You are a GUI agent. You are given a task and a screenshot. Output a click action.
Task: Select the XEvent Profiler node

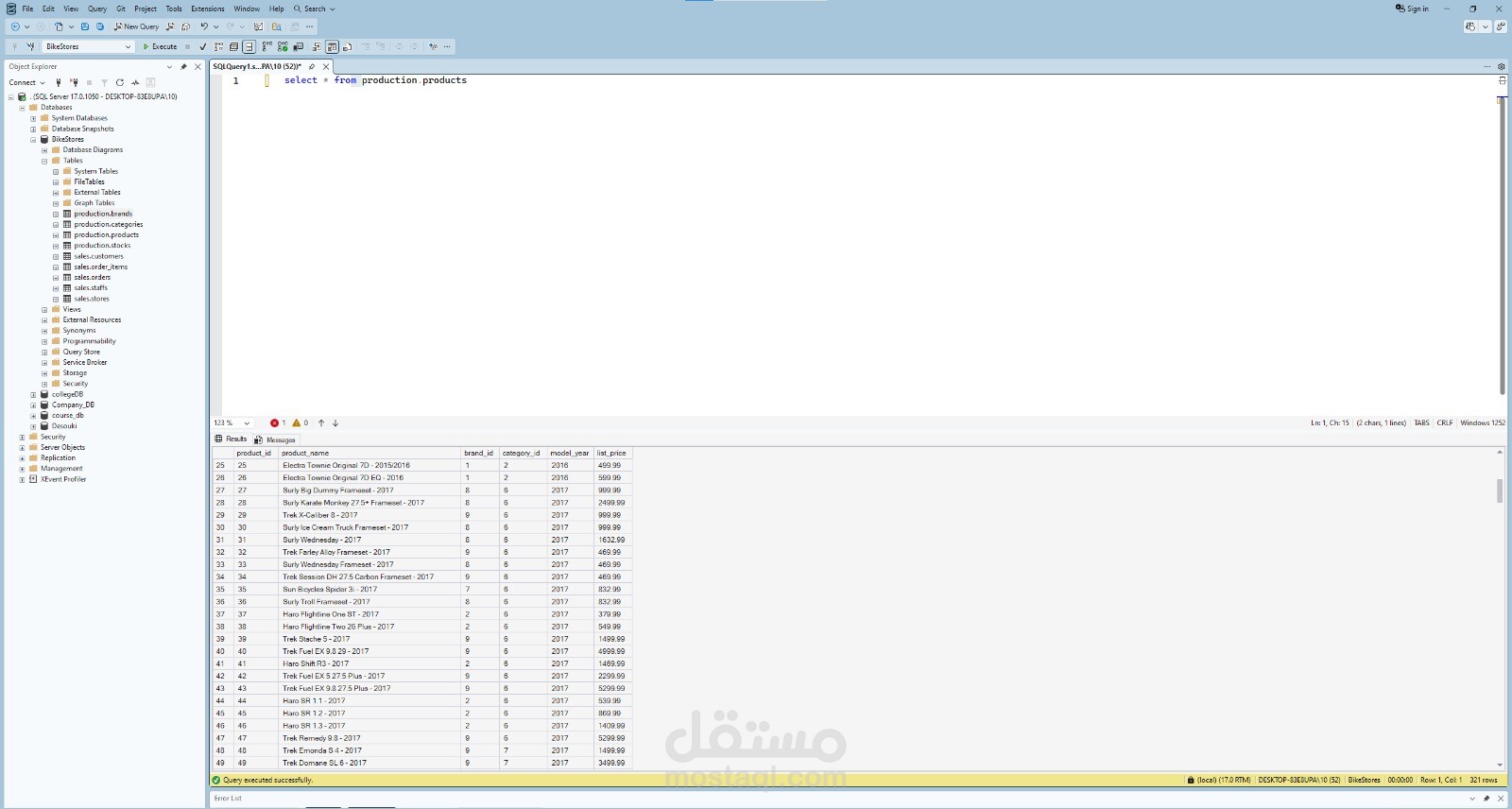(x=62, y=479)
